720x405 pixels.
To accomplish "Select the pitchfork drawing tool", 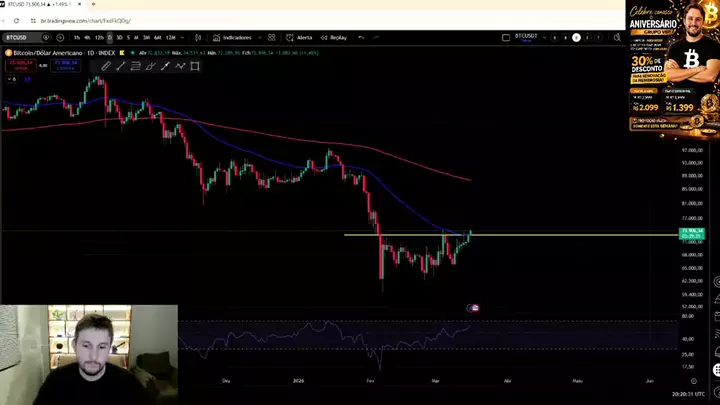I will coord(151,66).
